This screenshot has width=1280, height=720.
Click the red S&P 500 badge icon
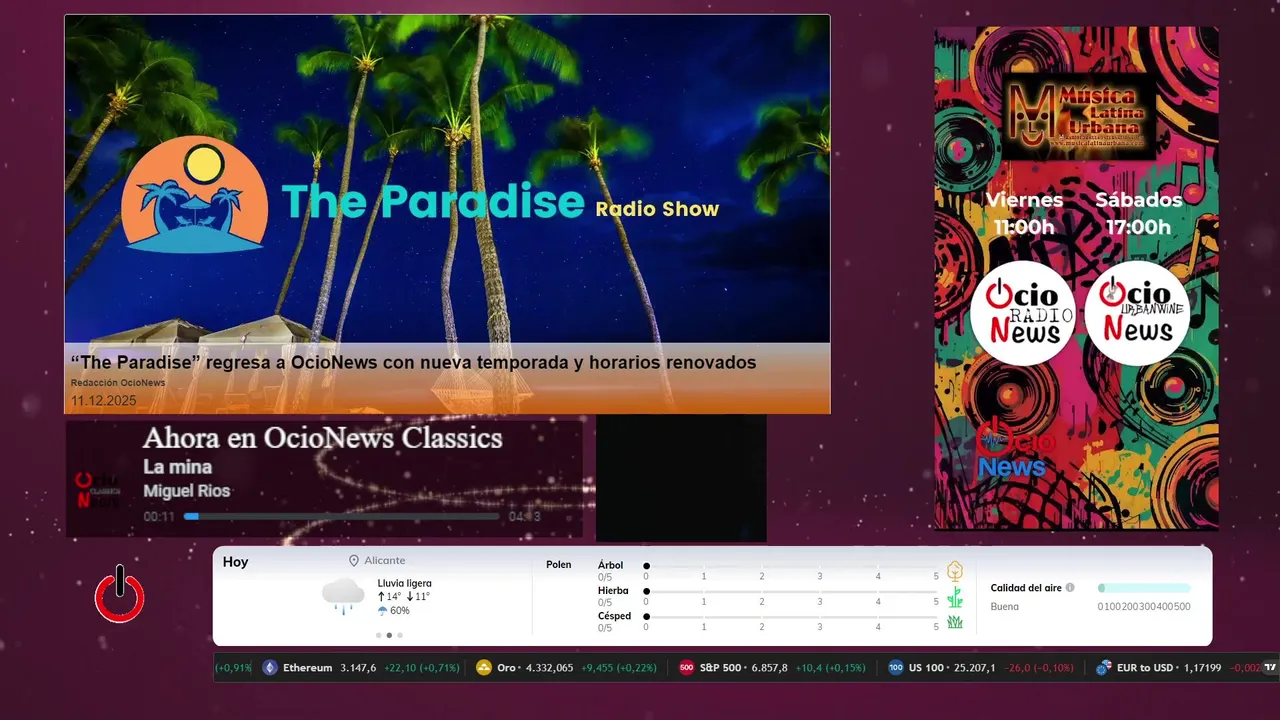[686, 668]
